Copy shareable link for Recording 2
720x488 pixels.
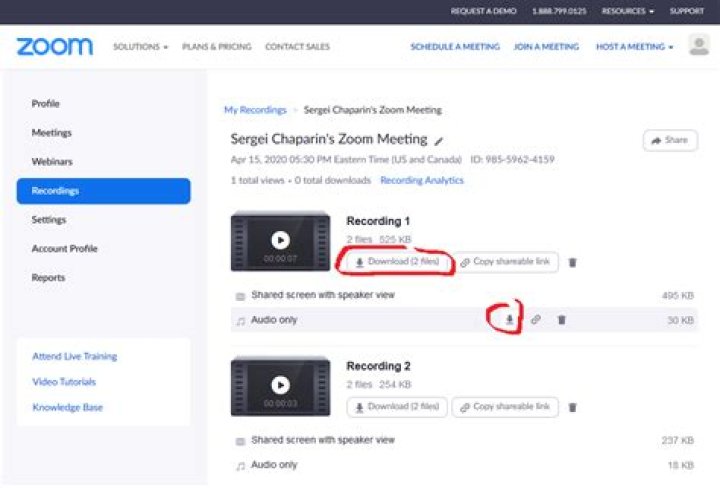(505, 407)
